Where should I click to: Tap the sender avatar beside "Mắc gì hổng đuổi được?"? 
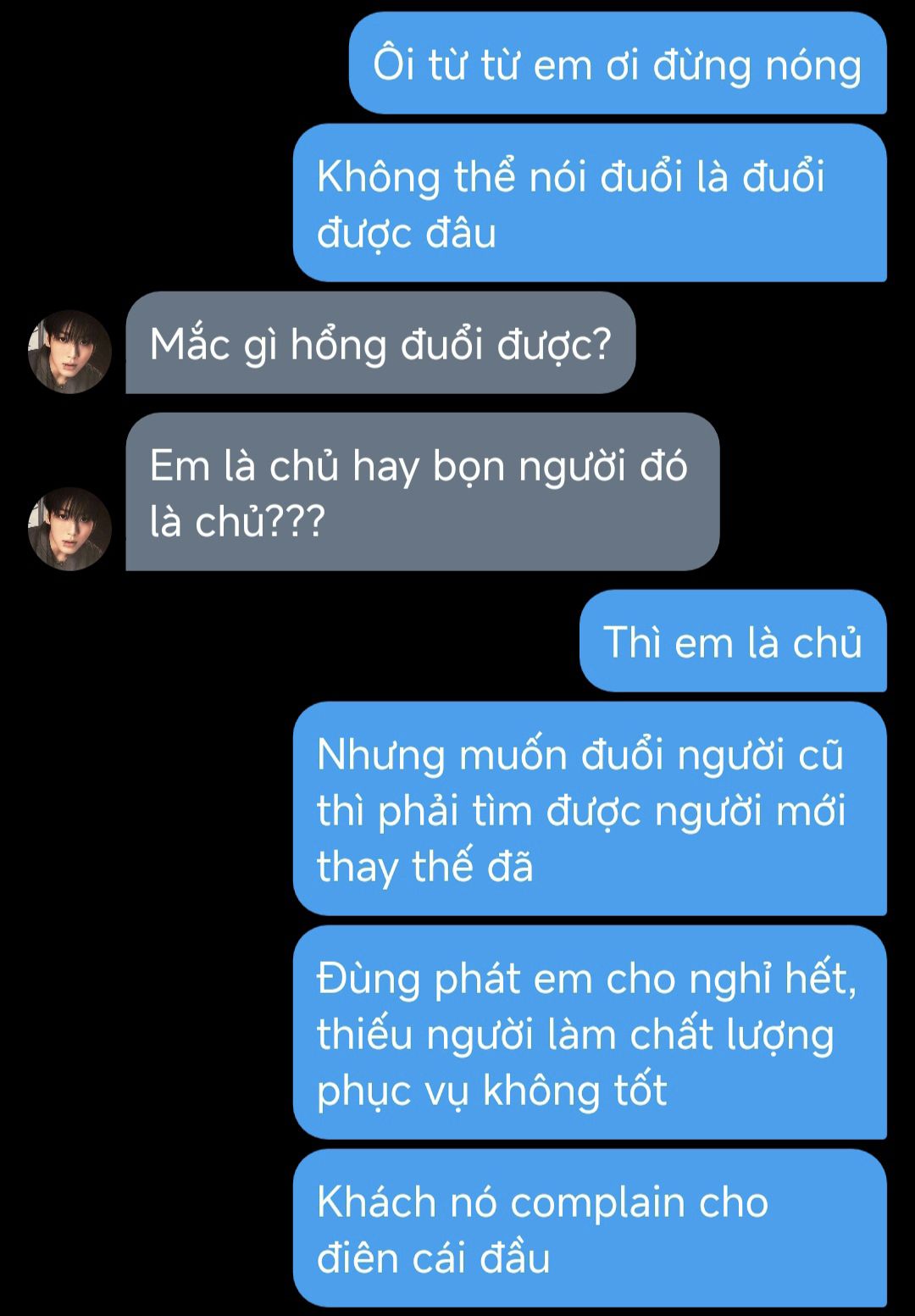69,352
